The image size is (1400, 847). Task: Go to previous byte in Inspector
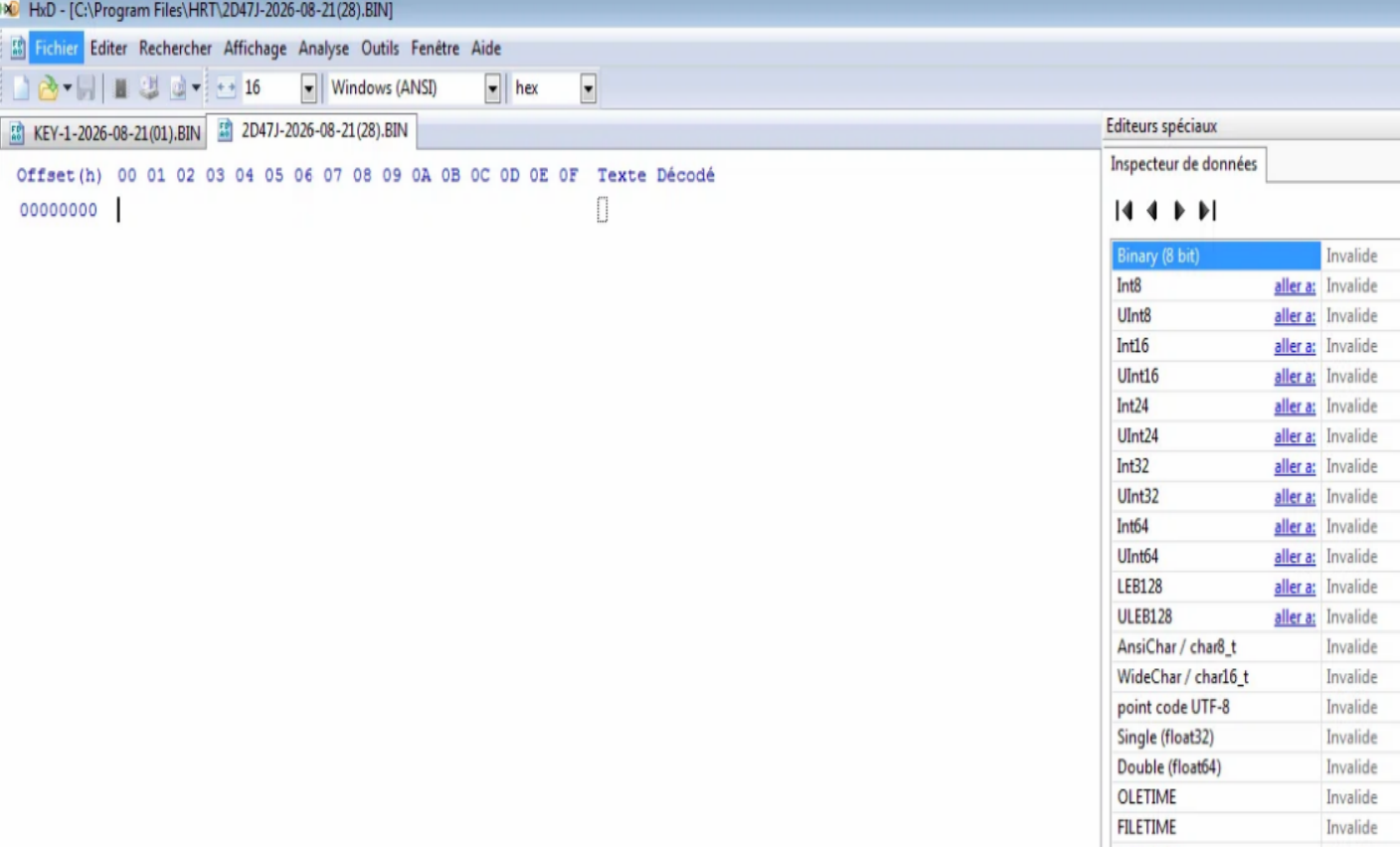tap(1151, 211)
